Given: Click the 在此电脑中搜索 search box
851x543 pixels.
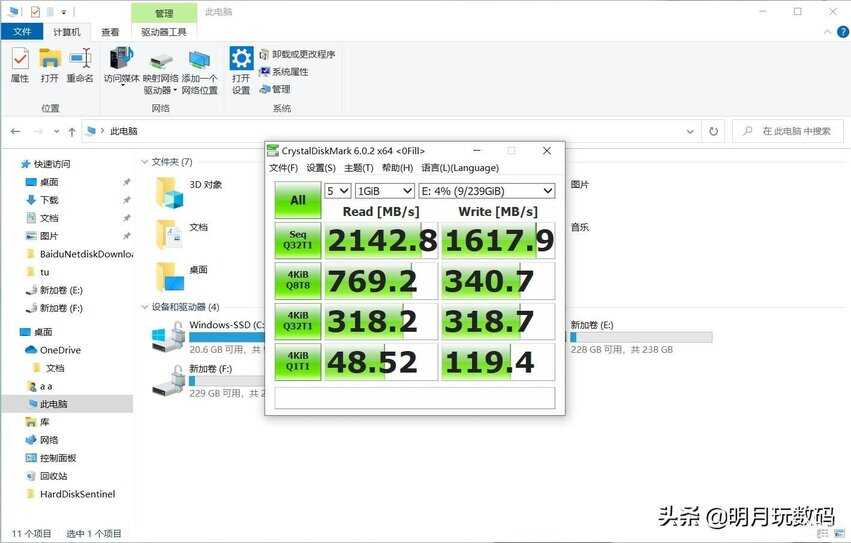Looking at the screenshot, I should pos(788,131).
